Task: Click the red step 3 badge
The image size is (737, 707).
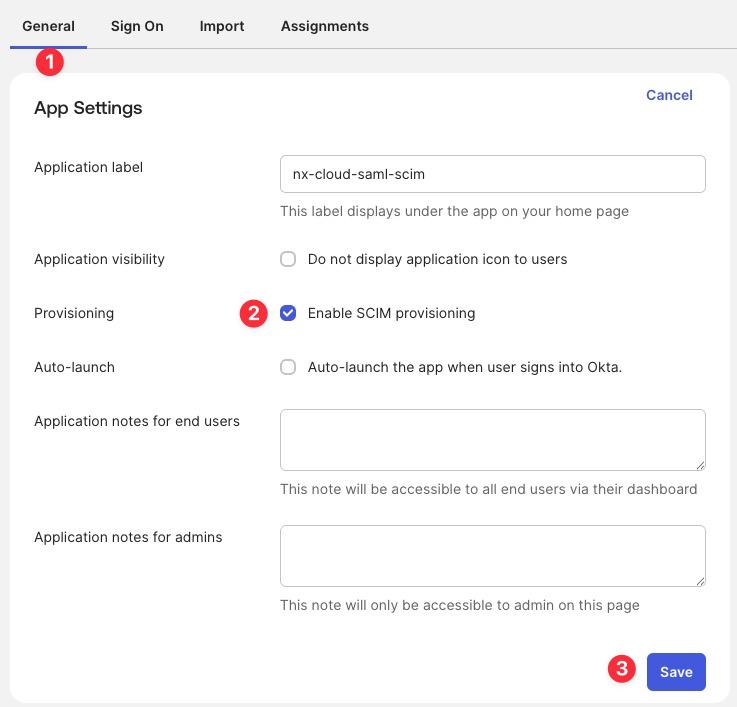Action: (x=622, y=669)
